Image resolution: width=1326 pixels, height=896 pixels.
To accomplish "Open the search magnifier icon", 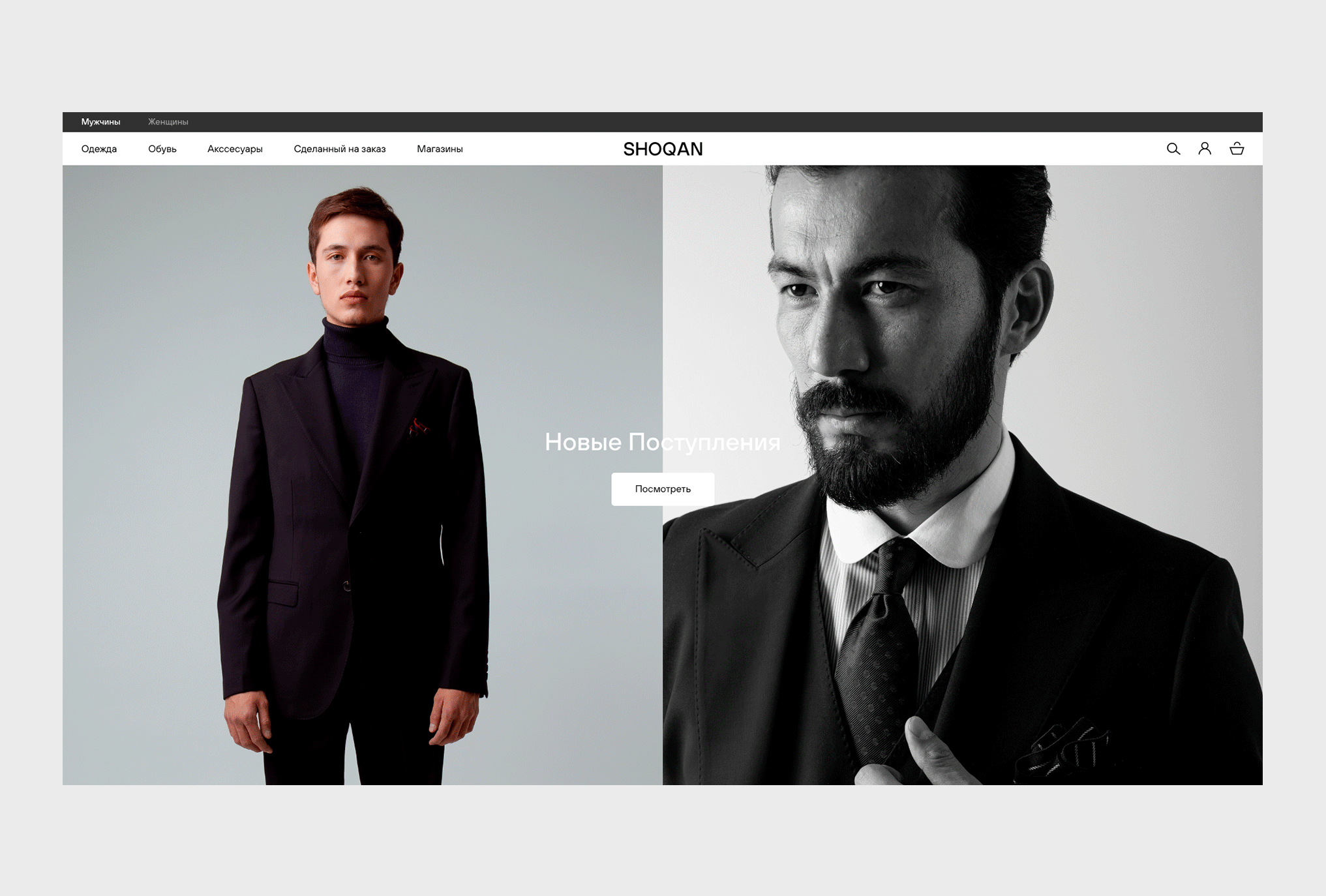I will point(1173,149).
